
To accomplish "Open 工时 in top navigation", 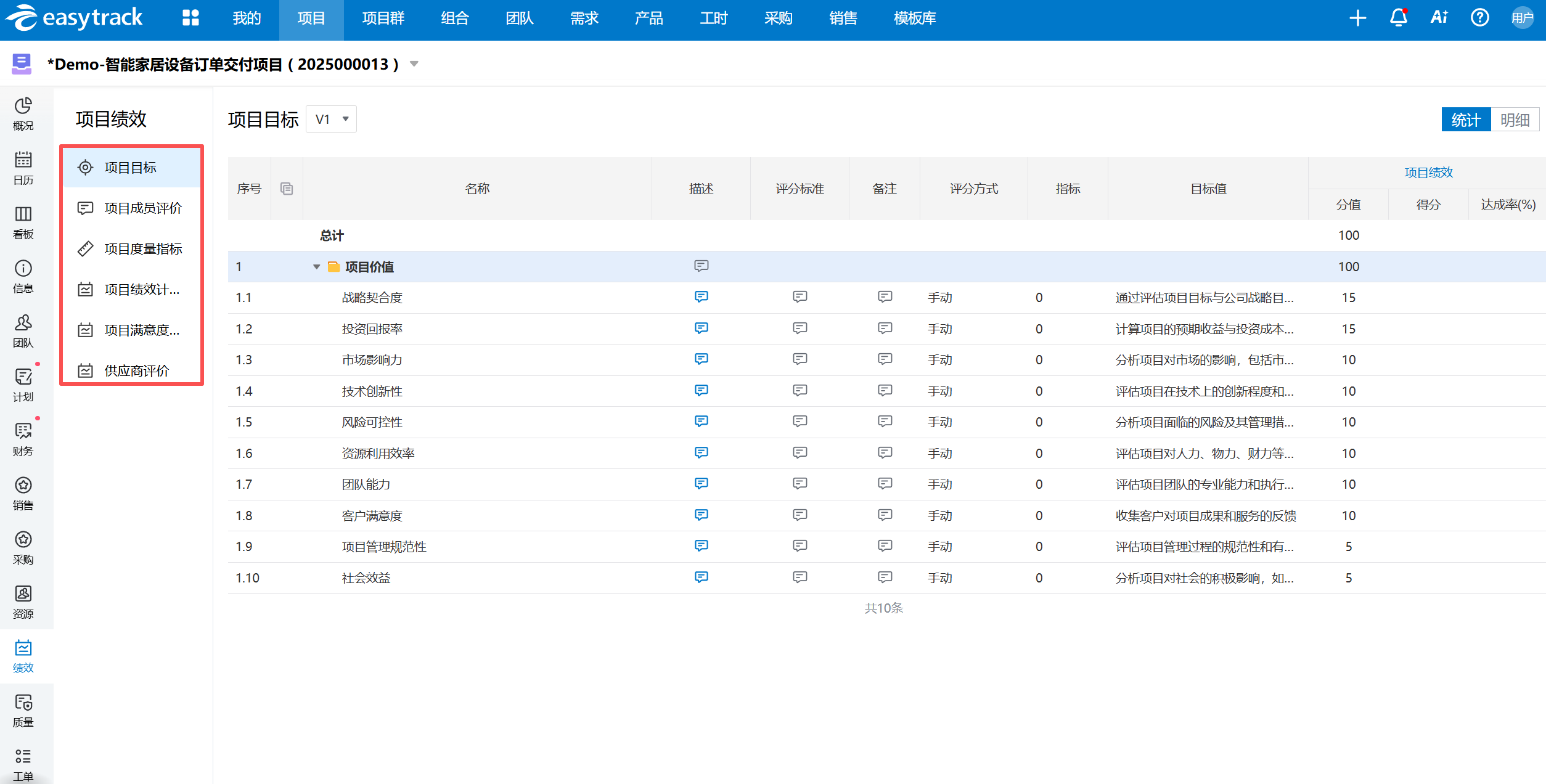I will click(714, 18).
